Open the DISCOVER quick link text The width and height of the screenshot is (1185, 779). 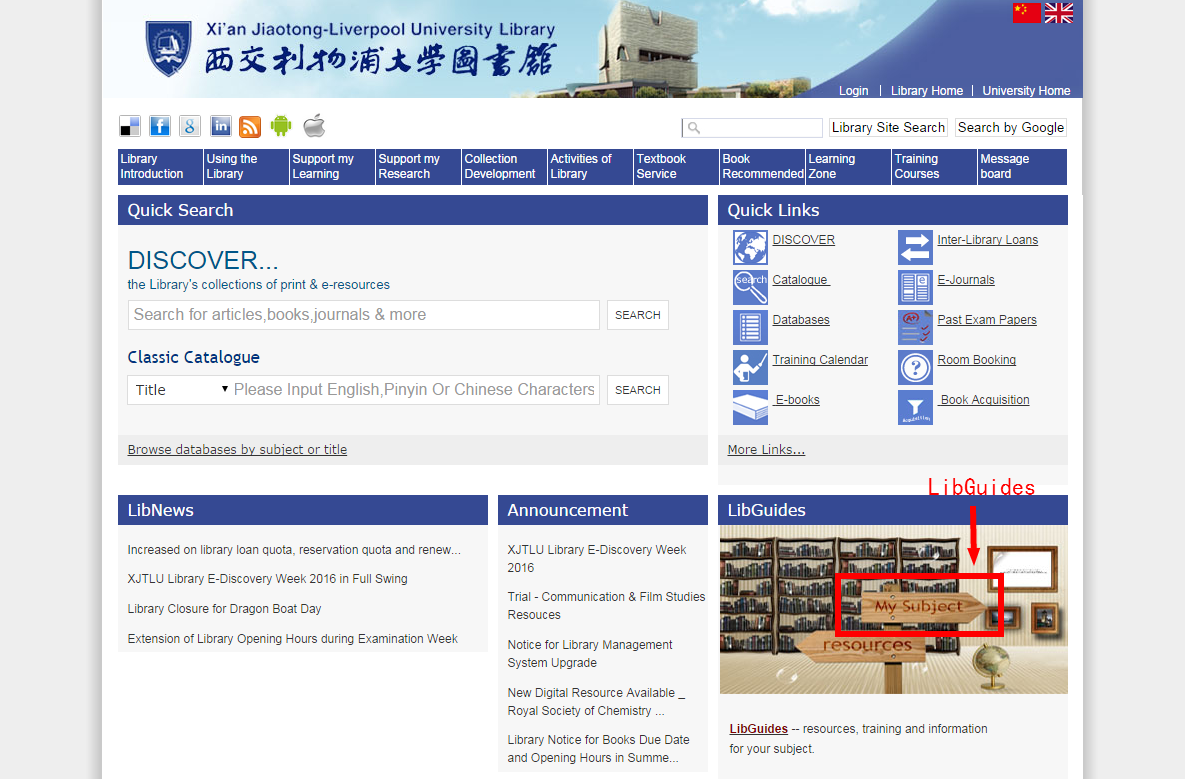click(x=803, y=240)
